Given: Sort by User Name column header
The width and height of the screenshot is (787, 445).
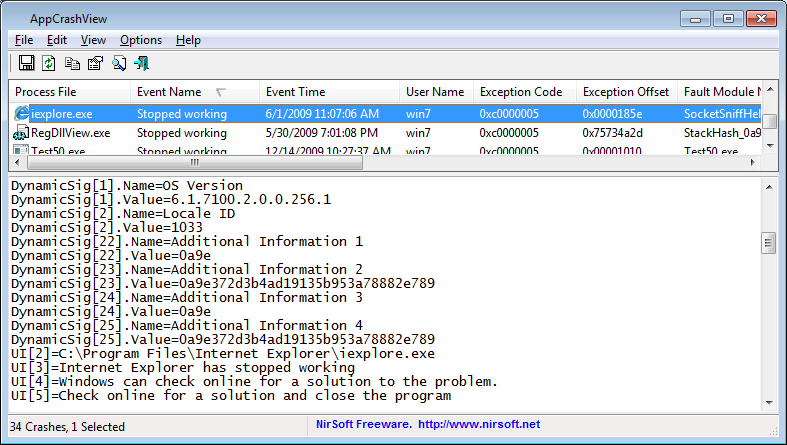Looking at the screenshot, I should 437,92.
